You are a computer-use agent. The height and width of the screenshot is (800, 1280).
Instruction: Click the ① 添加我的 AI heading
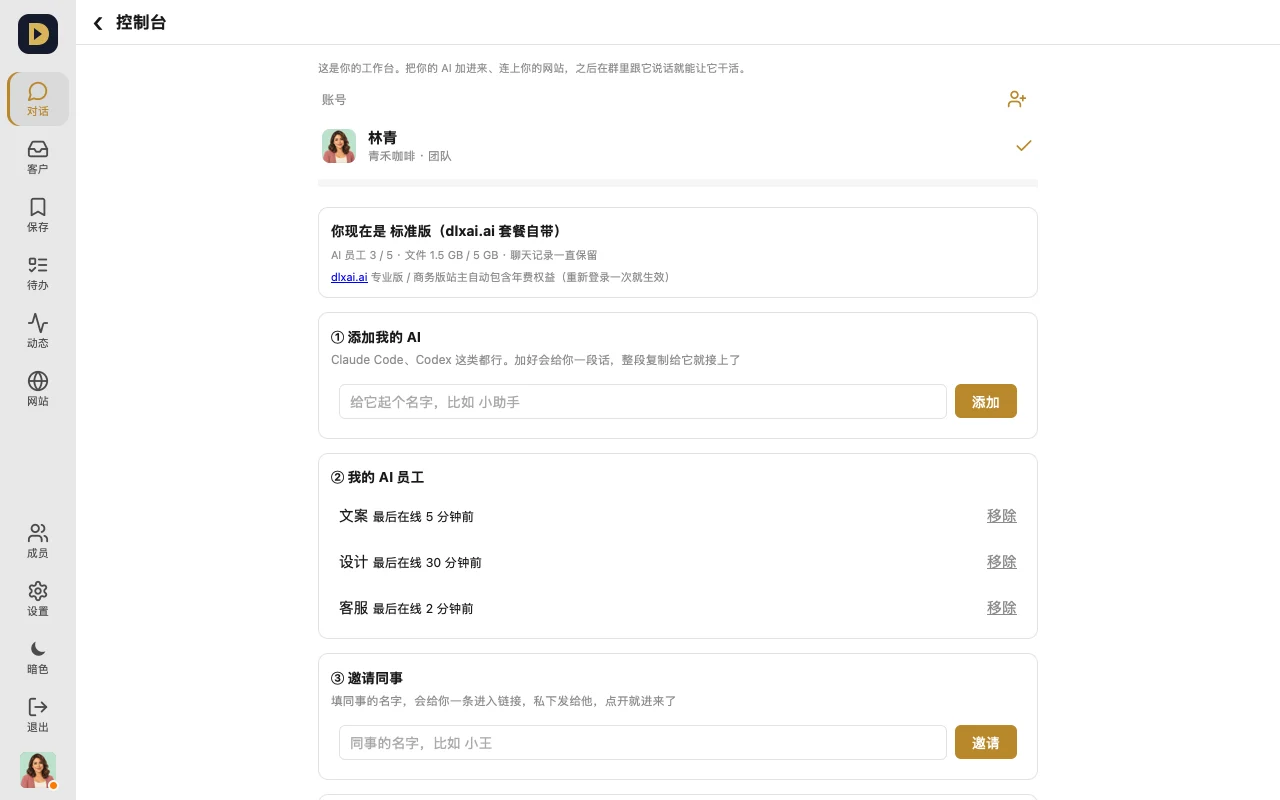(376, 338)
